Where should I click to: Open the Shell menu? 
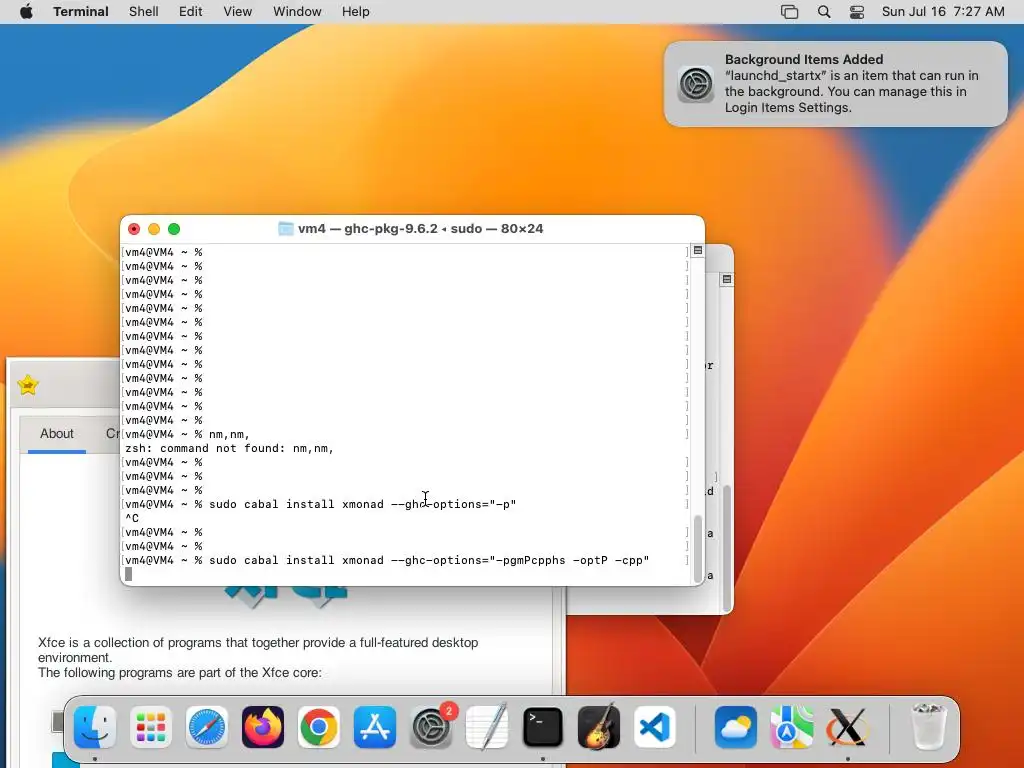tap(144, 12)
